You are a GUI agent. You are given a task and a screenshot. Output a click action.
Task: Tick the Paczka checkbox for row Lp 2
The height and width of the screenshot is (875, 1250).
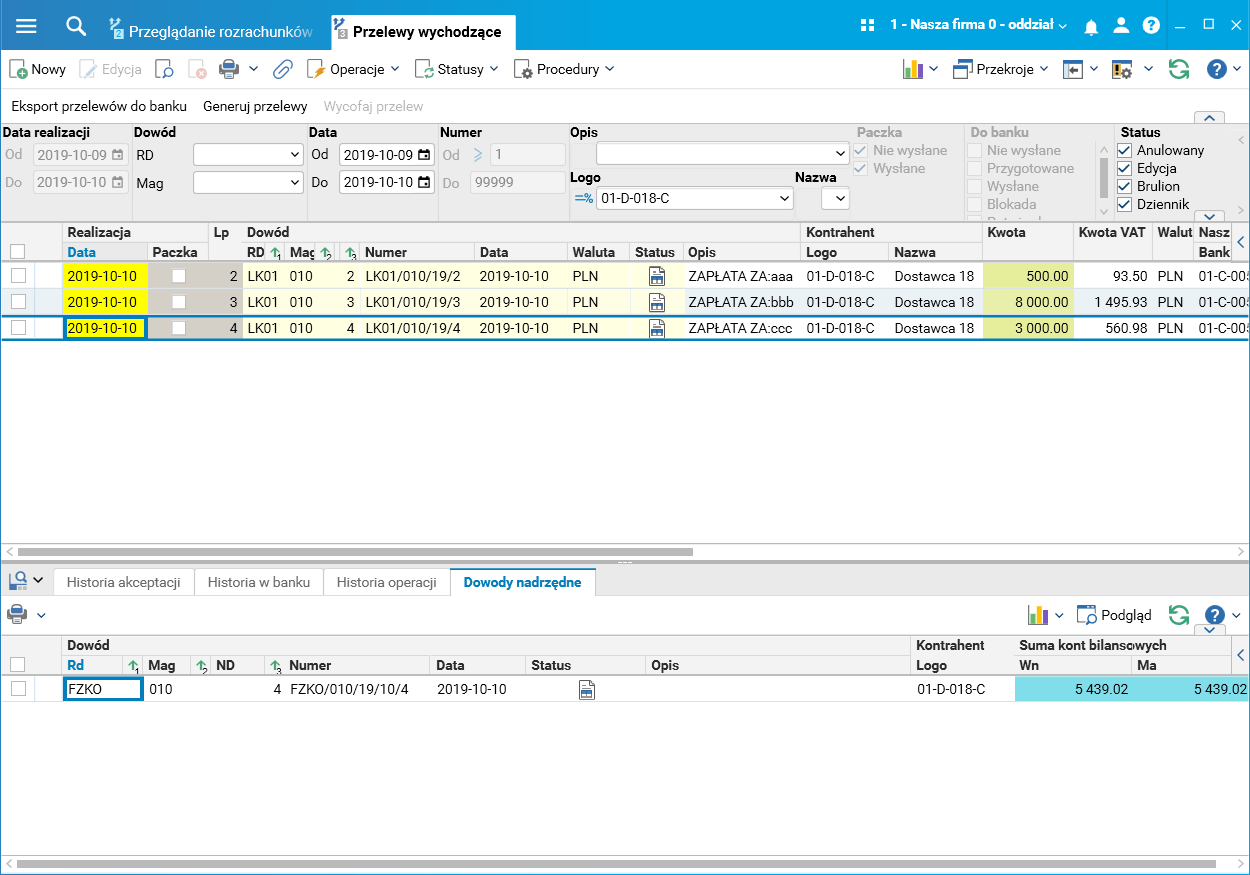178,276
